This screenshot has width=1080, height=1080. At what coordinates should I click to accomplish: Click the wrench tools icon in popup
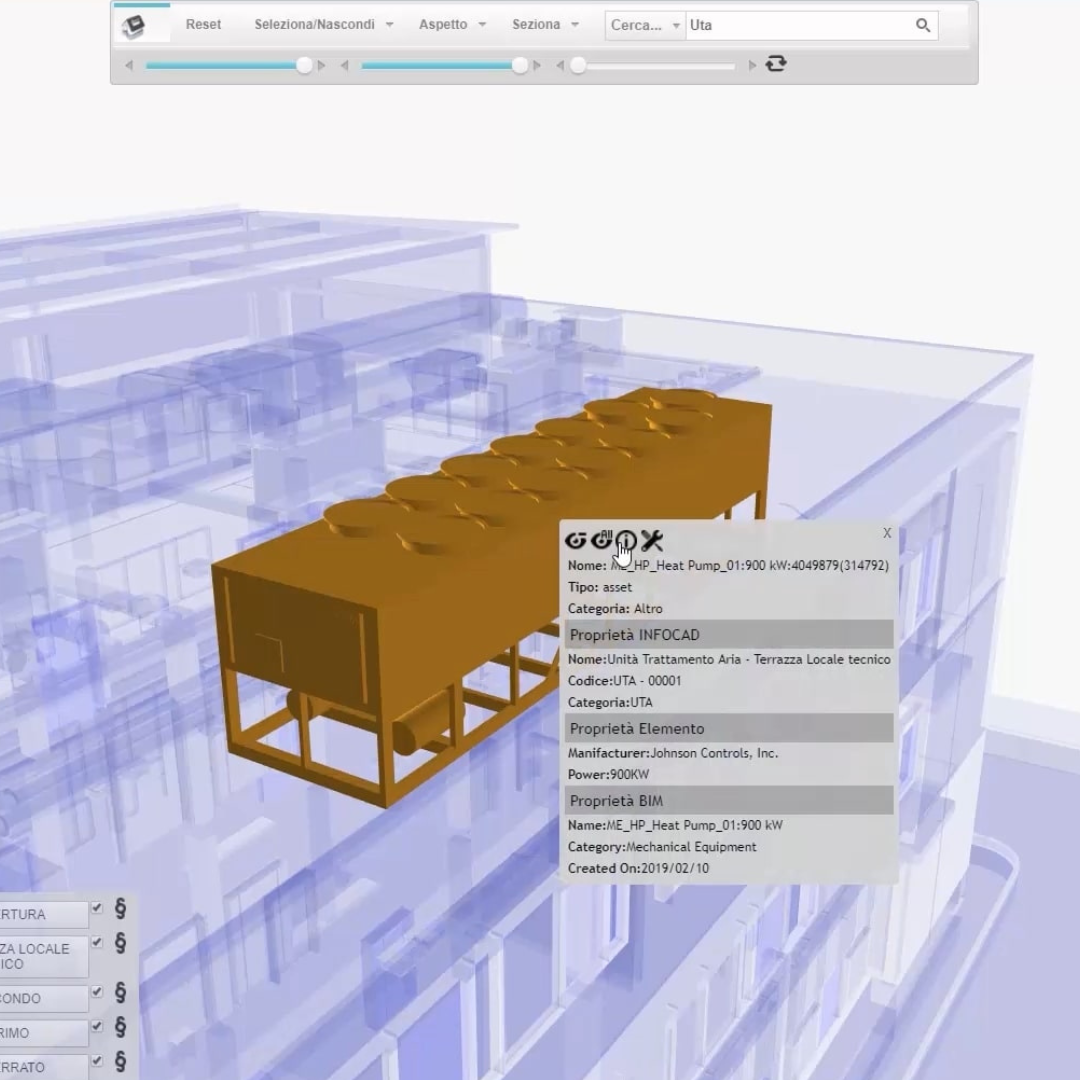point(653,540)
